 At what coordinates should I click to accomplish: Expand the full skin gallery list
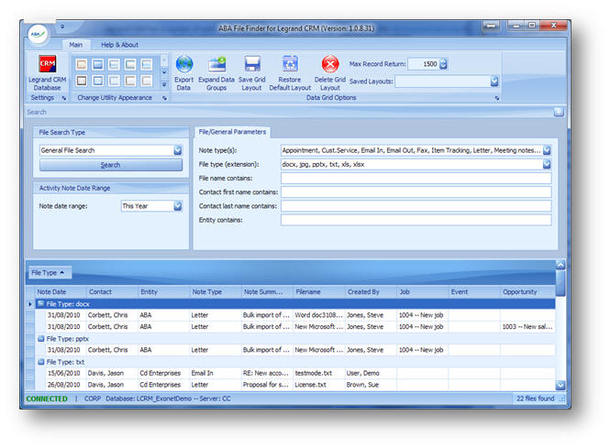164,84
